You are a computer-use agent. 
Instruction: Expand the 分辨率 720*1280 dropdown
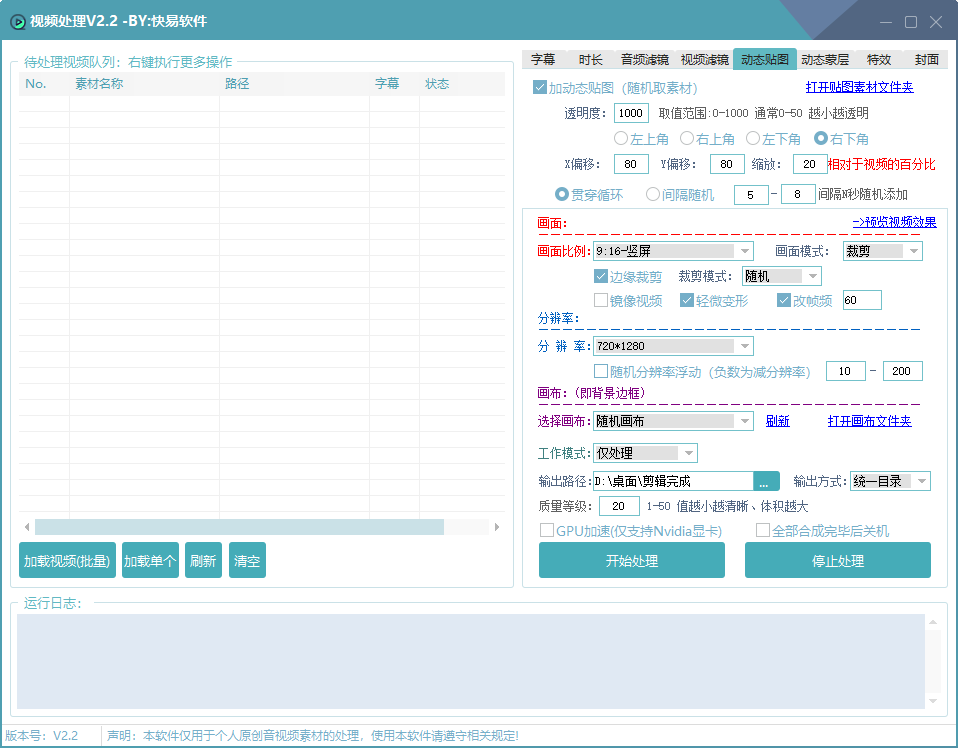click(x=673, y=346)
